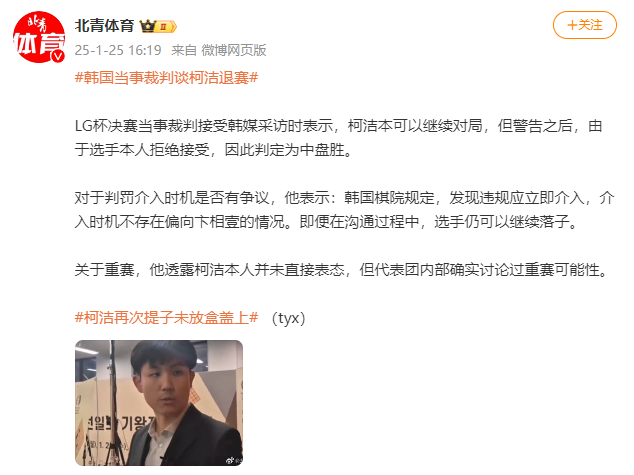This screenshot has height=475, width=634.
Task: Enlarge the referee interview photo thumbnail
Action: (159, 403)
